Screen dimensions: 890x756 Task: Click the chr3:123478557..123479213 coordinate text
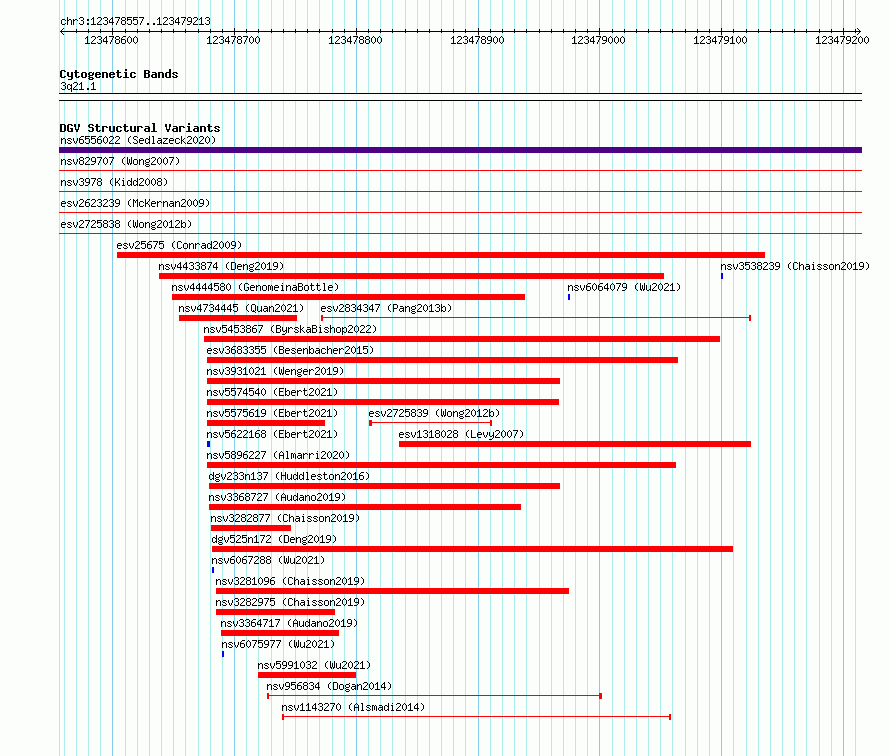(x=135, y=22)
